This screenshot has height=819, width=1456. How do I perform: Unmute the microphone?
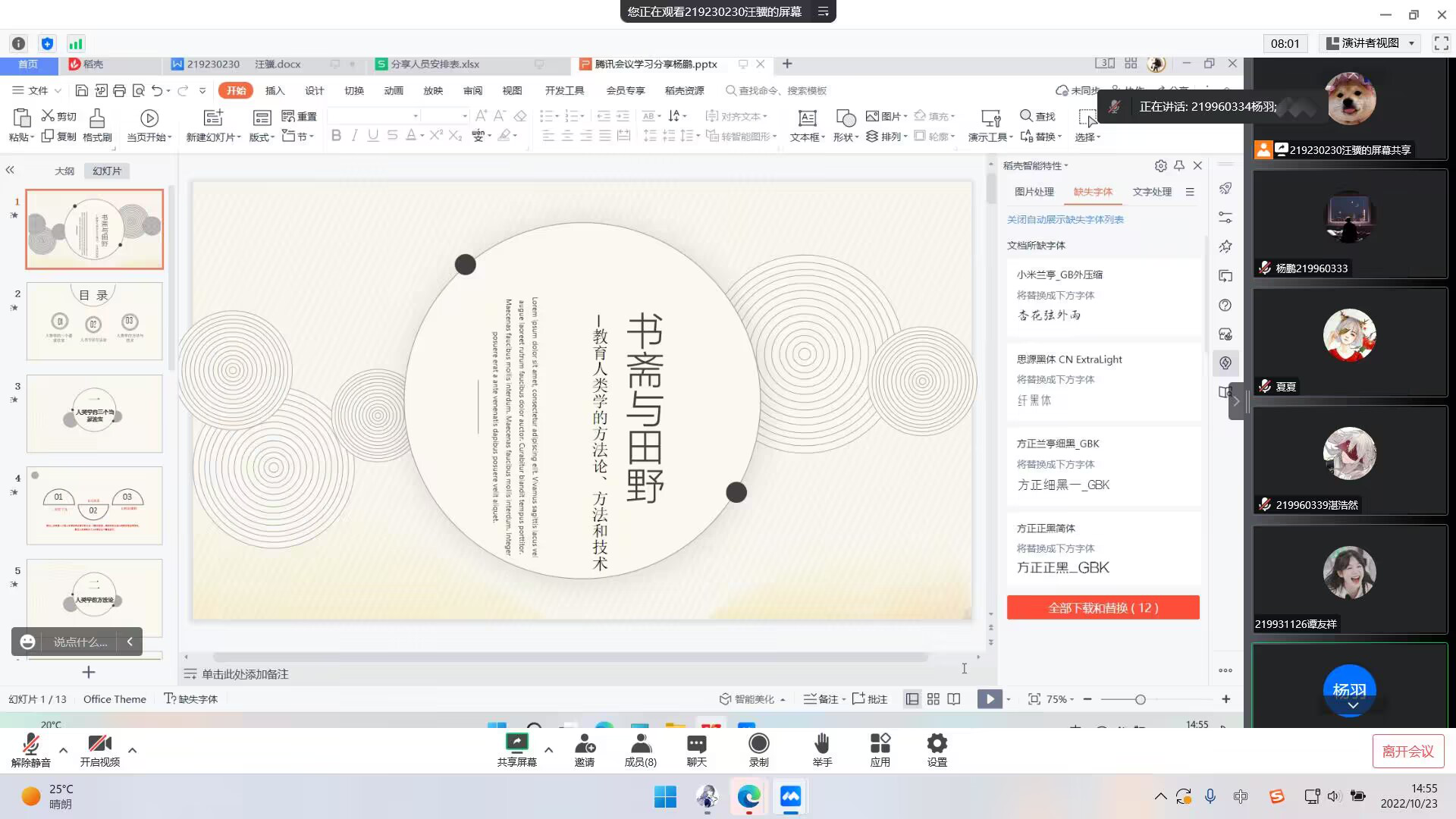[x=31, y=745]
